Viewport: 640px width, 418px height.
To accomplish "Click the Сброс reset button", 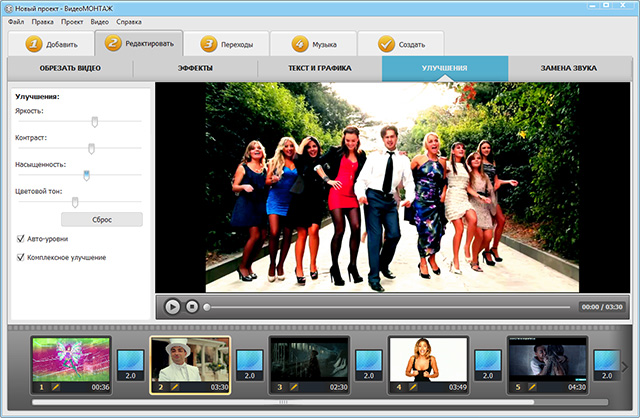I will click(102, 219).
